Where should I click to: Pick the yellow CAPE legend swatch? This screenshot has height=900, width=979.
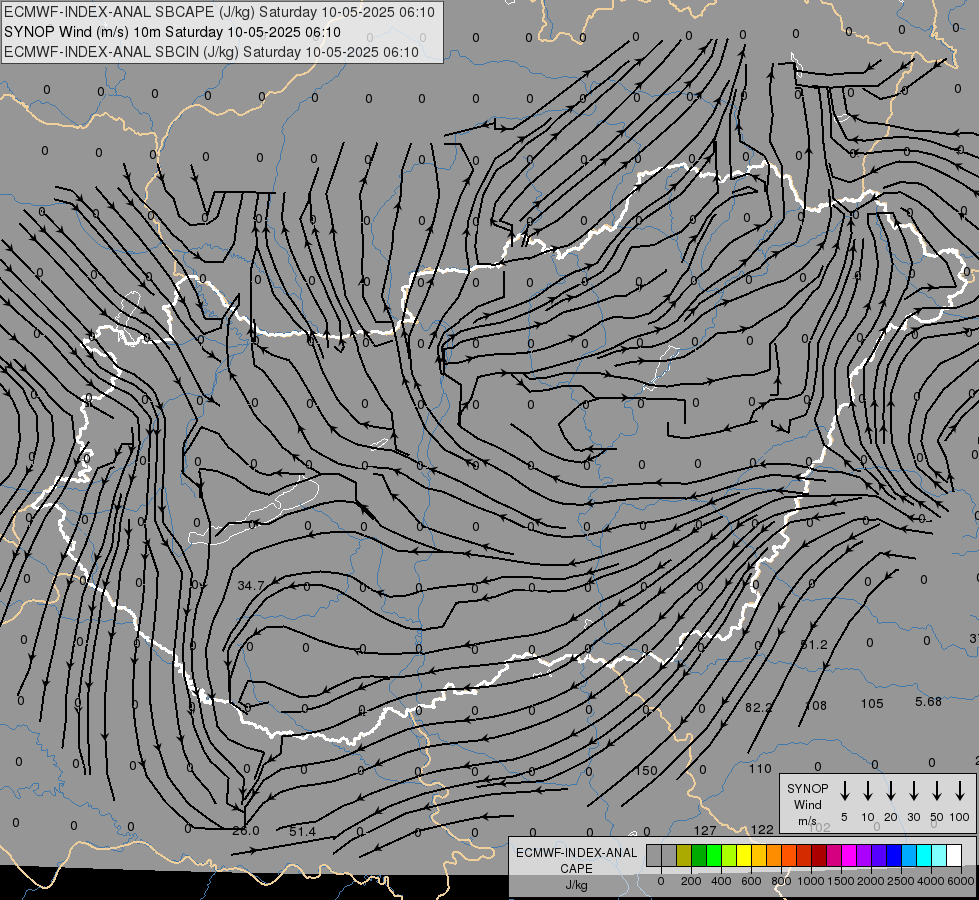(744, 855)
